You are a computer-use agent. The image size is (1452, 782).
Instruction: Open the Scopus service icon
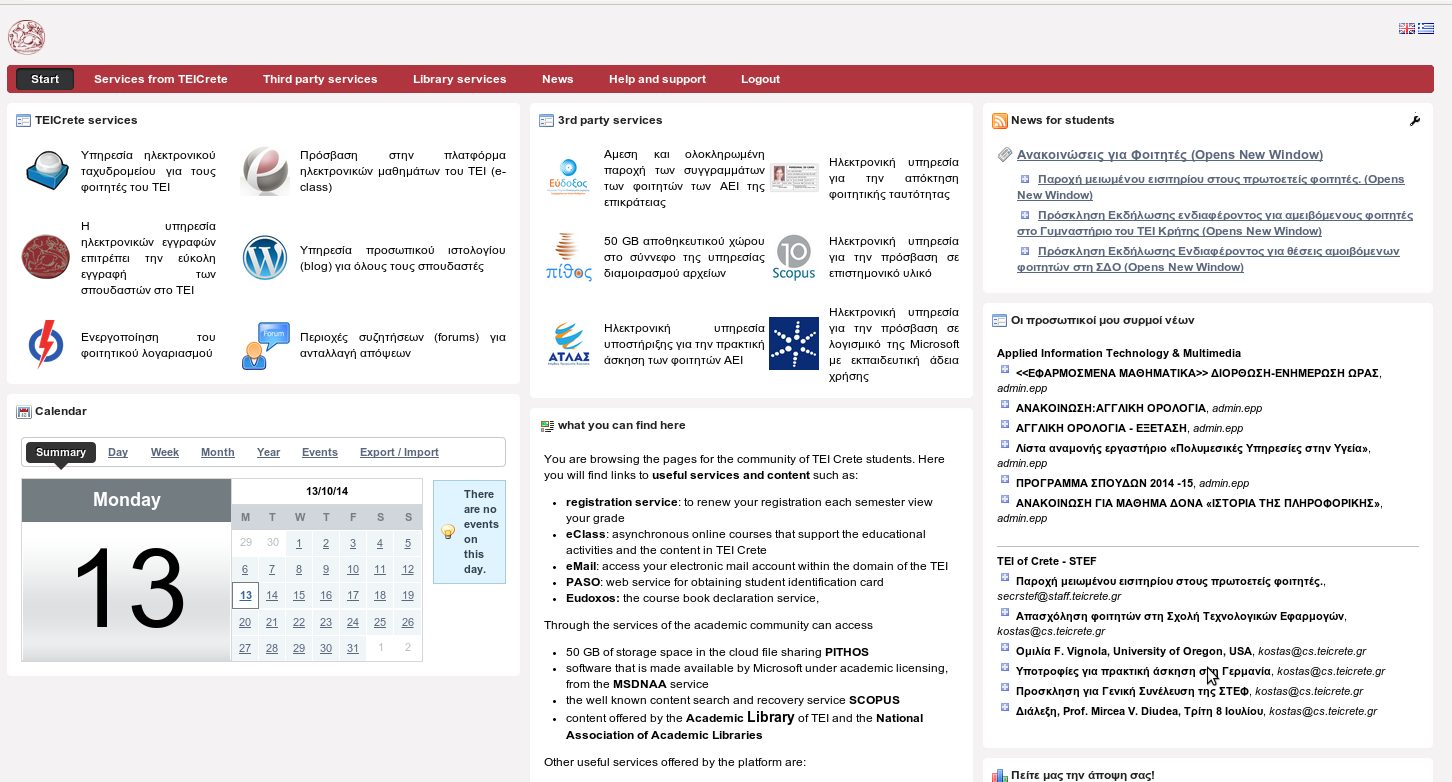[794, 257]
